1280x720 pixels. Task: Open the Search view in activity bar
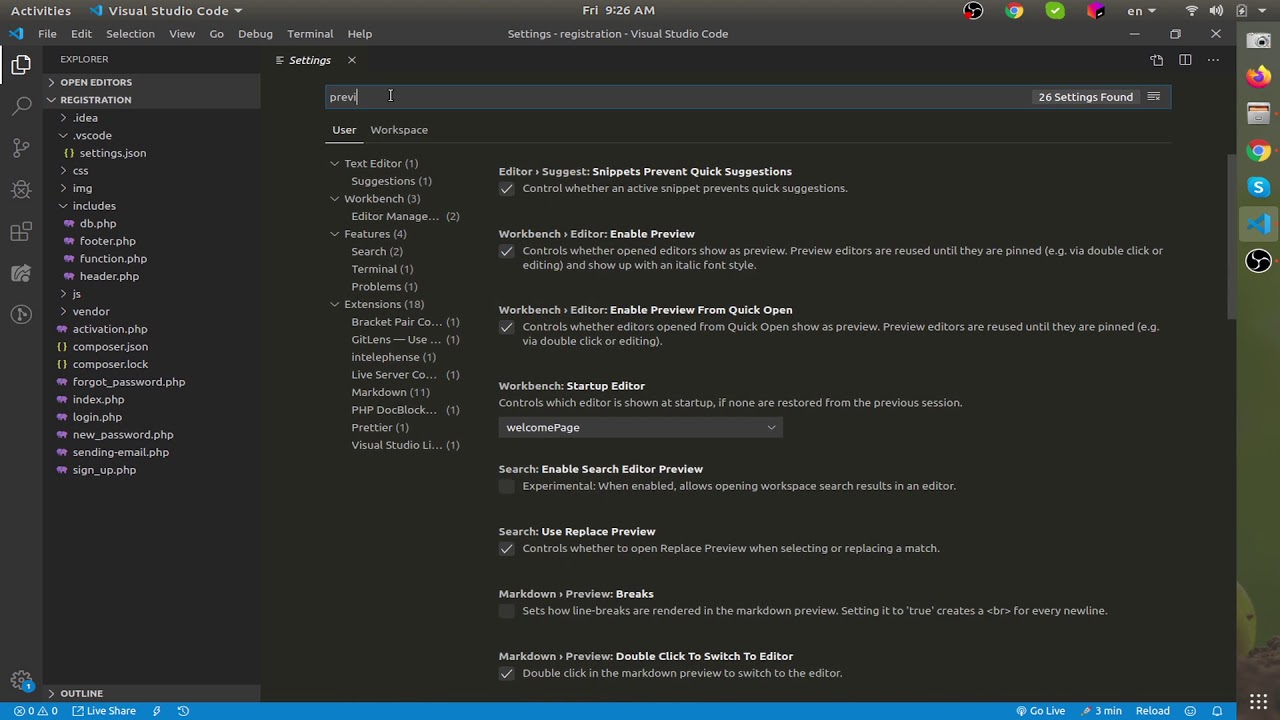pos(21,106)
